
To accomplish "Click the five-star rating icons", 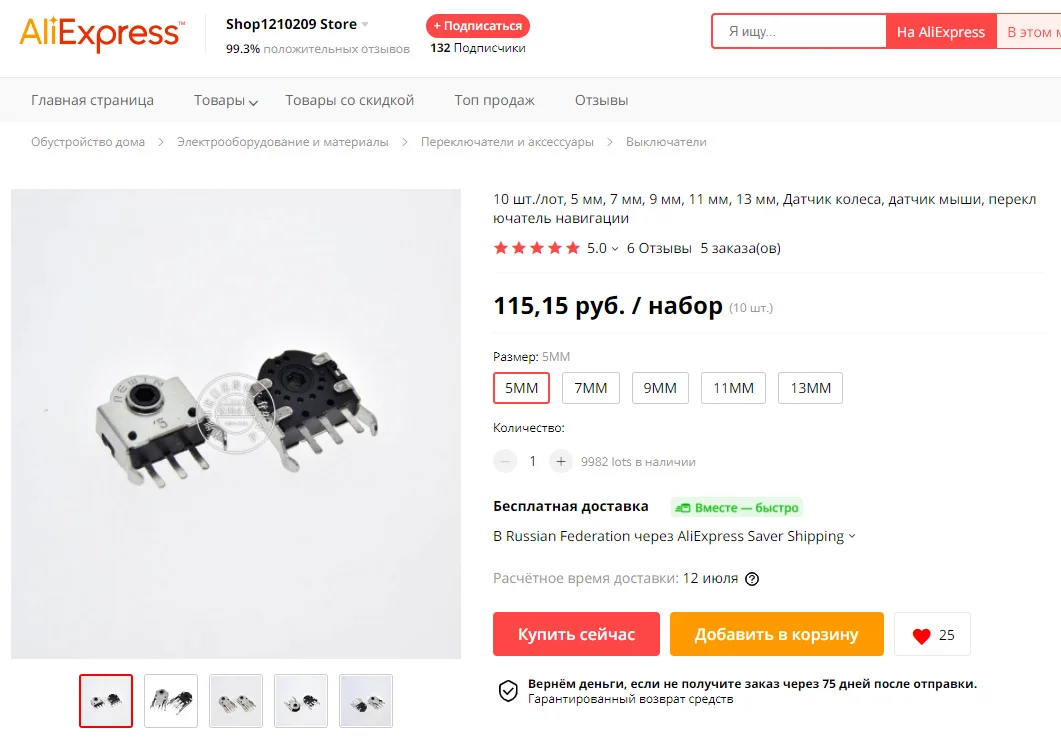I will [x=537, y=248].
